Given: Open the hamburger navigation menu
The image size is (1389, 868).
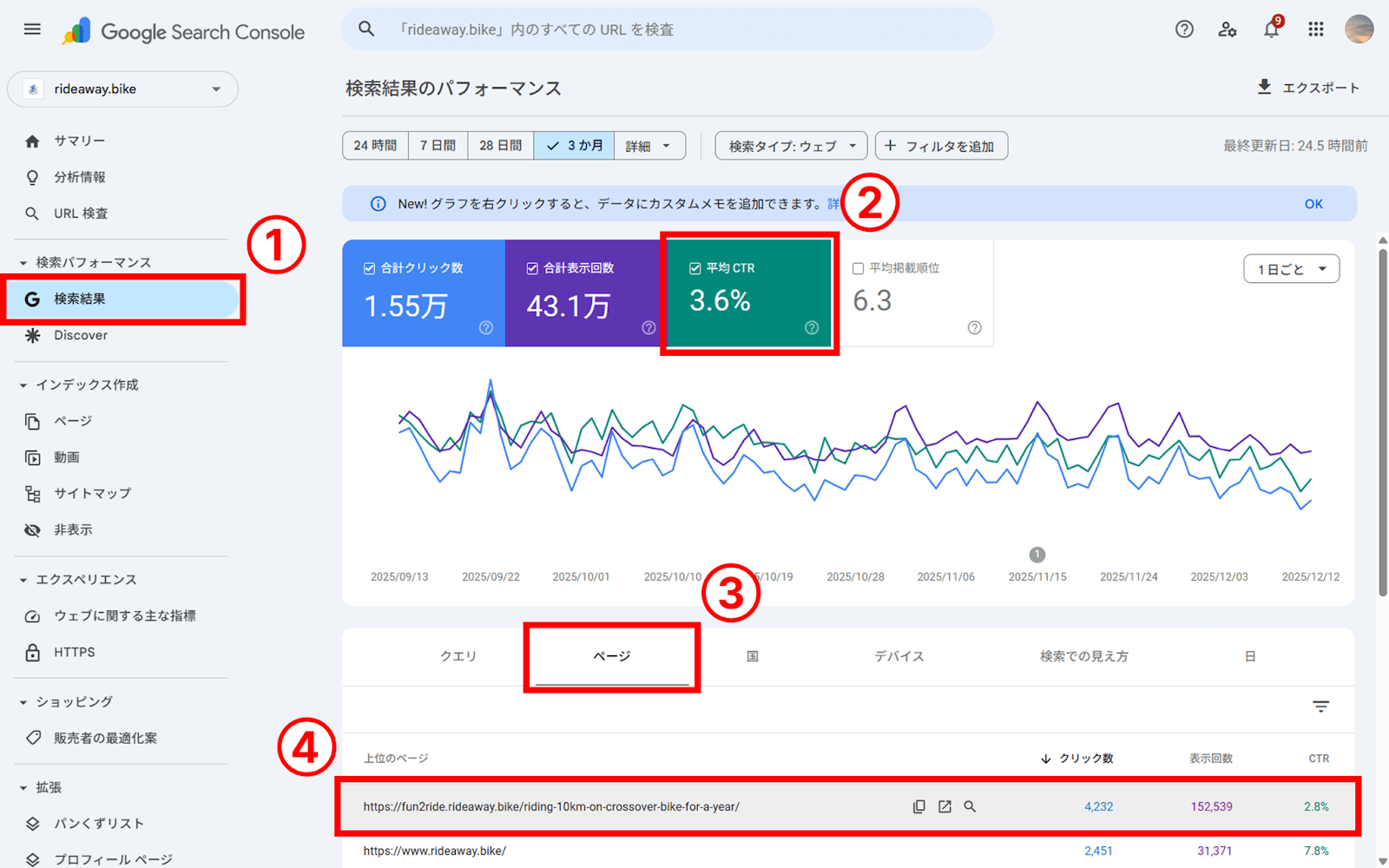Looking at the screenshot, I should (x=32, y=29).
